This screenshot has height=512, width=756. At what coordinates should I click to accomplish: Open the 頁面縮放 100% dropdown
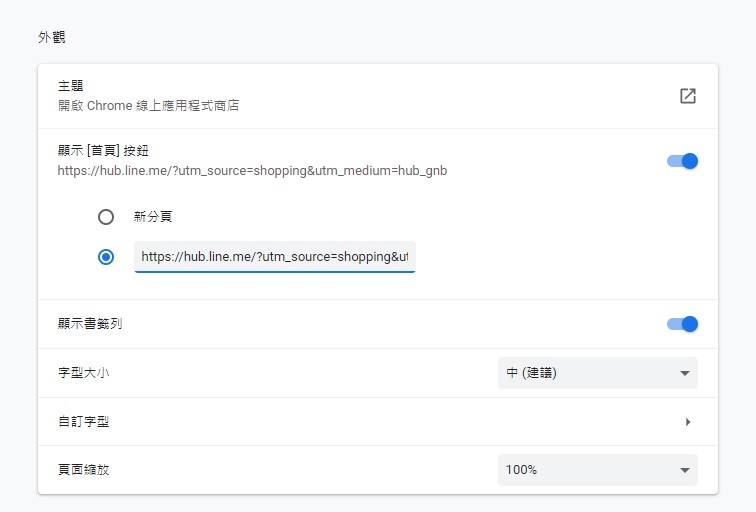click(597, 470)
